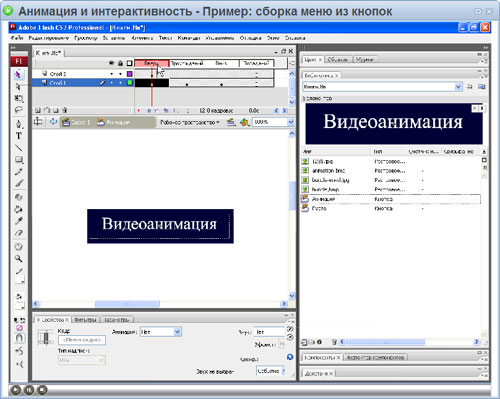Open the Текст menu
This screenshot has height=399, width=500.
(165, 38)
